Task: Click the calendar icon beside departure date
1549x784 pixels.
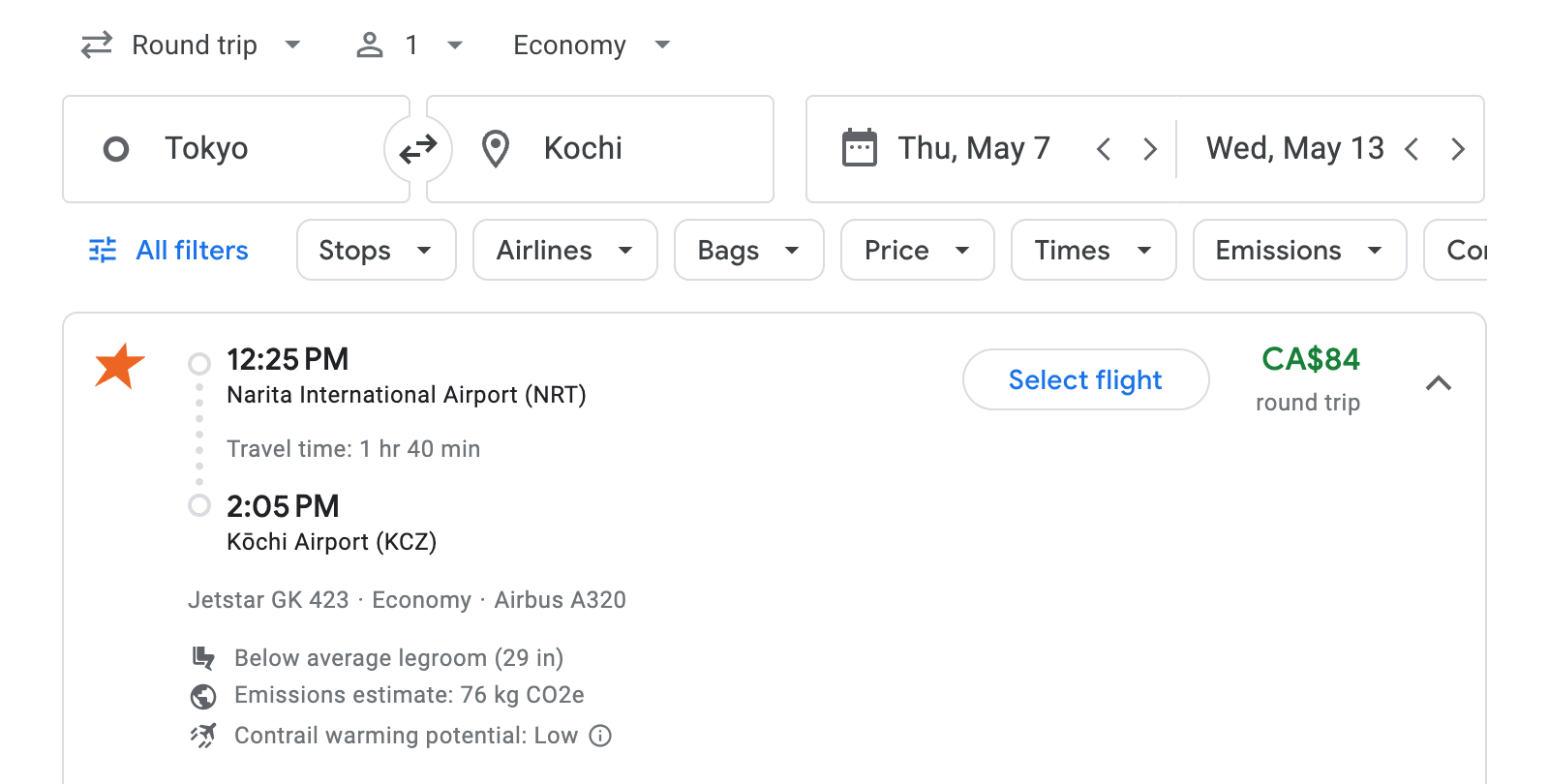Action: pos(860,147)
